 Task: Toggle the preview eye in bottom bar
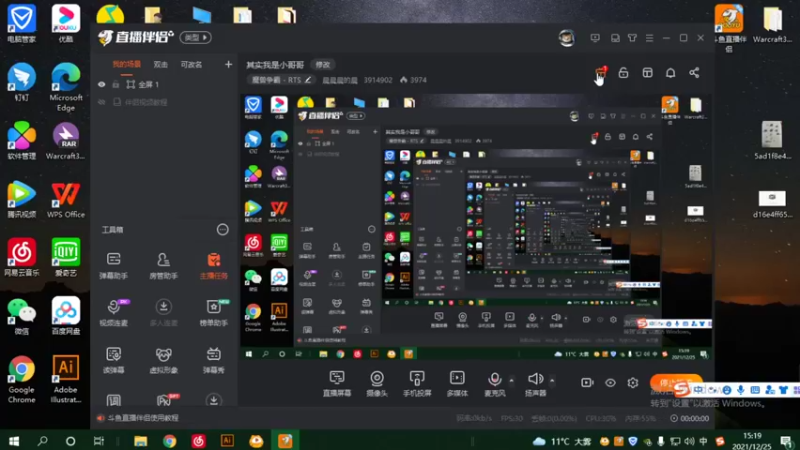pos(610,383)
